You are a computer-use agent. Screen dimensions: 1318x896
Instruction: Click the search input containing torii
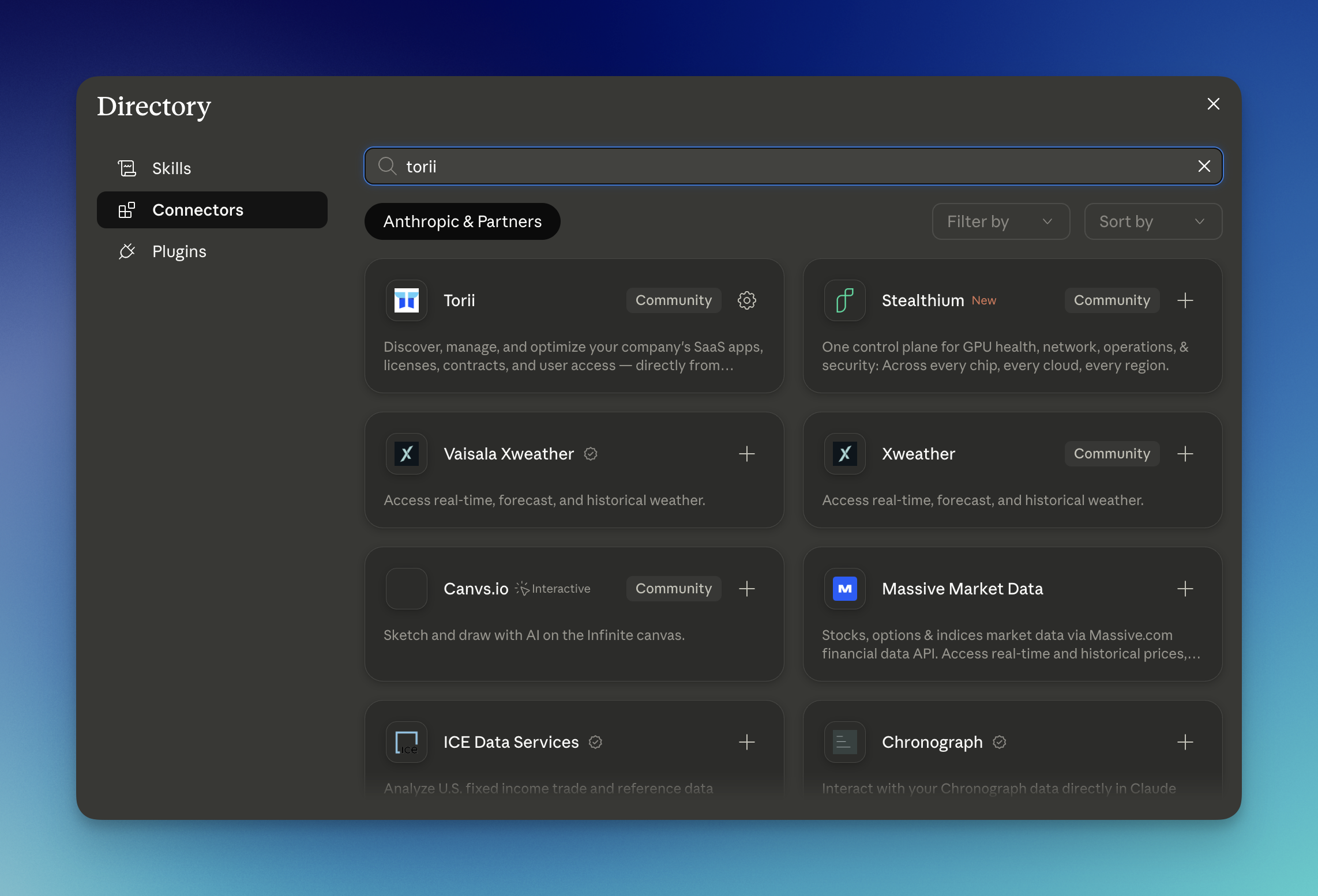click(x=794, y=166)
